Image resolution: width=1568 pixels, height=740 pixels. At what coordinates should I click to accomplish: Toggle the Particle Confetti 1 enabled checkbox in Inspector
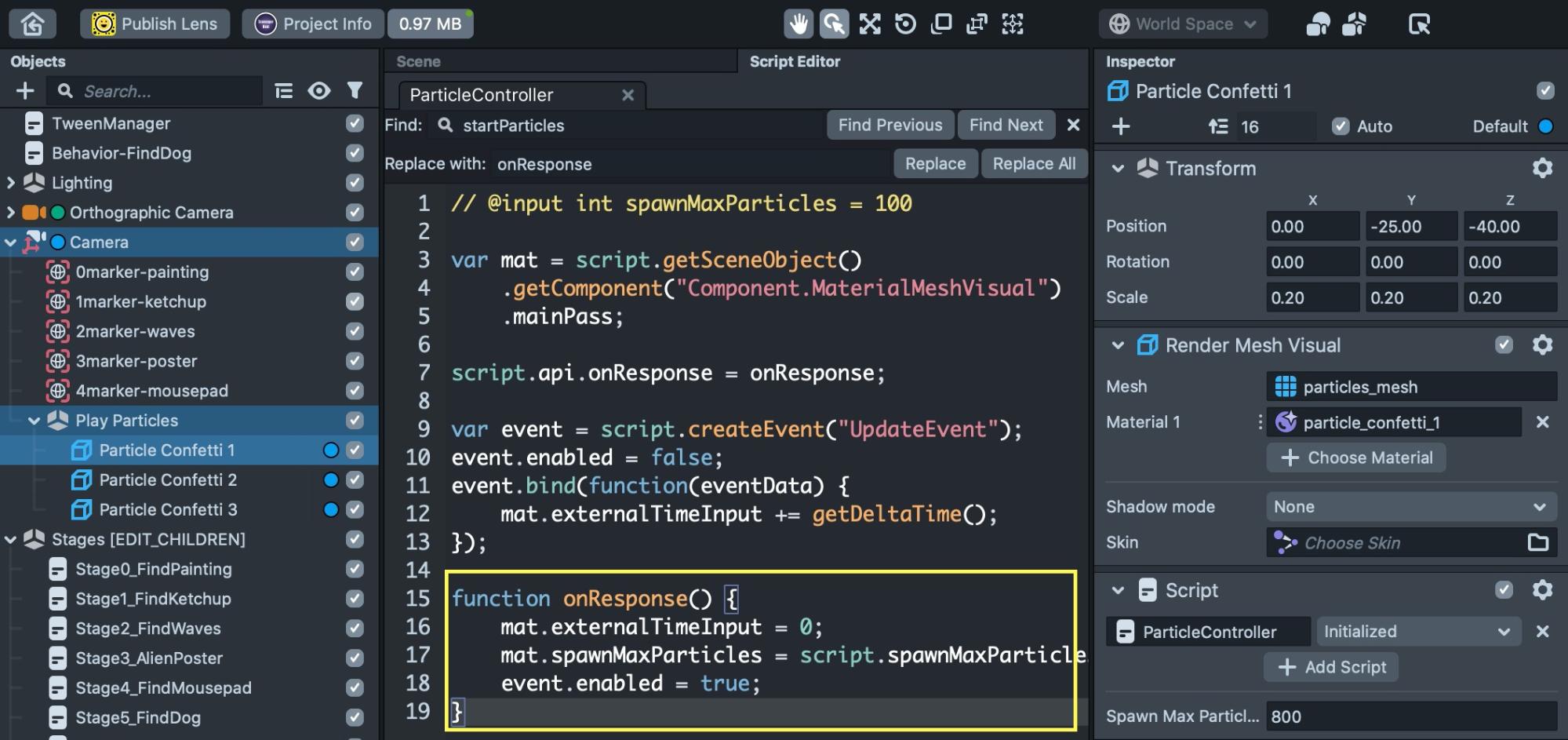click(x=1545, y=91)
